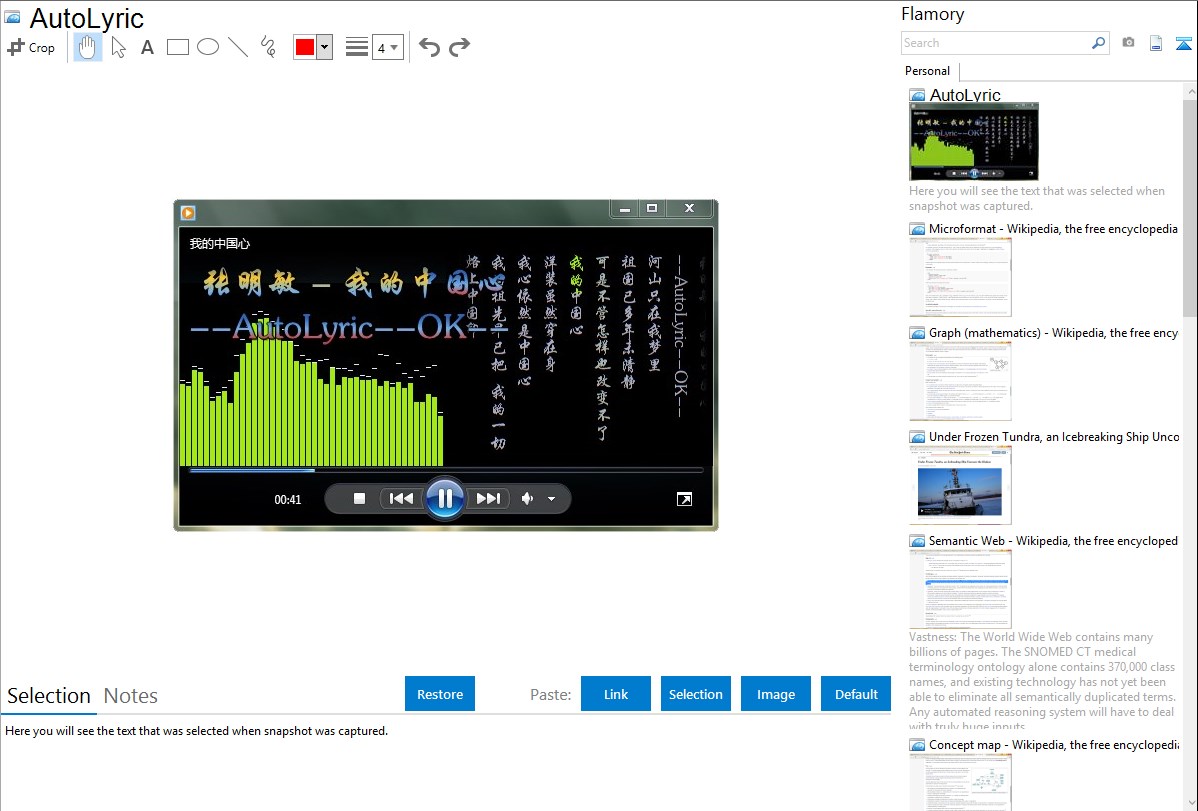Image resolution: width=1198 pixels, height=811 pixels.
Task: Open the Personal tab
Action: [x=928, y=71]
